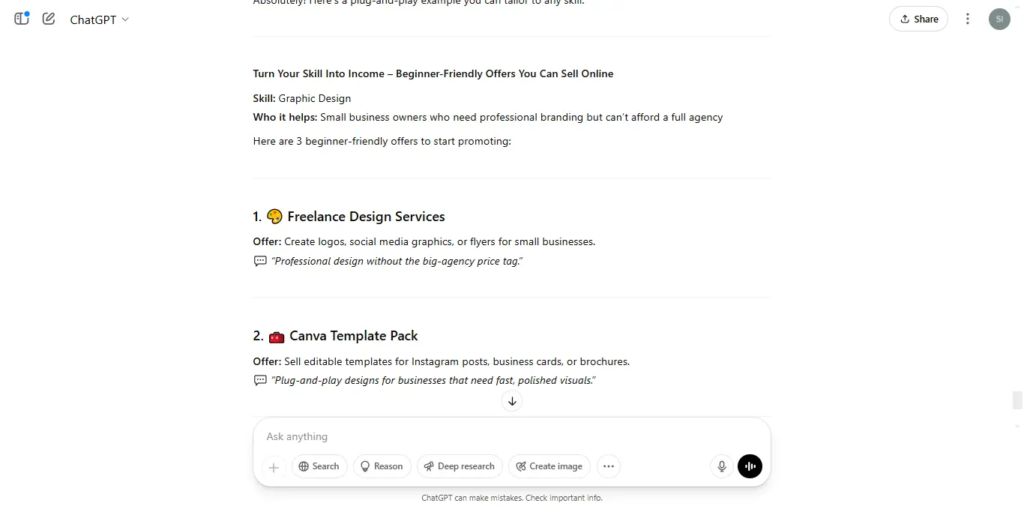Click the Ask anything input field

click(x=511, y=436)
